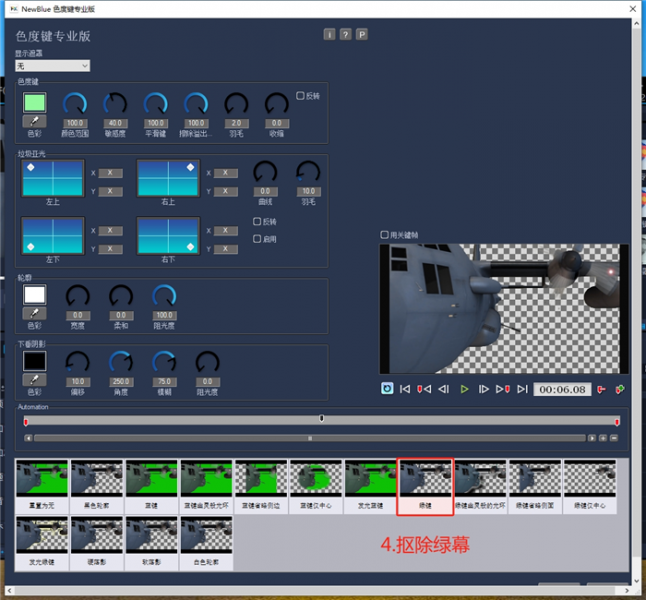646x600 pixels.
Task: Click the loop playback icon
Action: coord(387,389)
